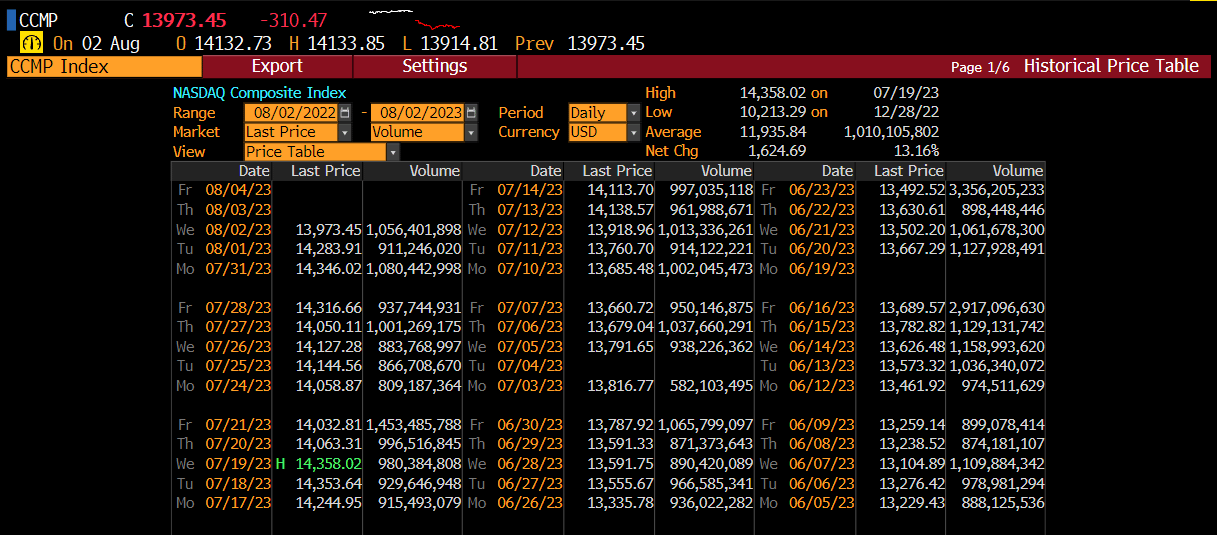1217x535 pixels.
Task: Open the Market Last Price dropdown
Action: coord(345,132)
